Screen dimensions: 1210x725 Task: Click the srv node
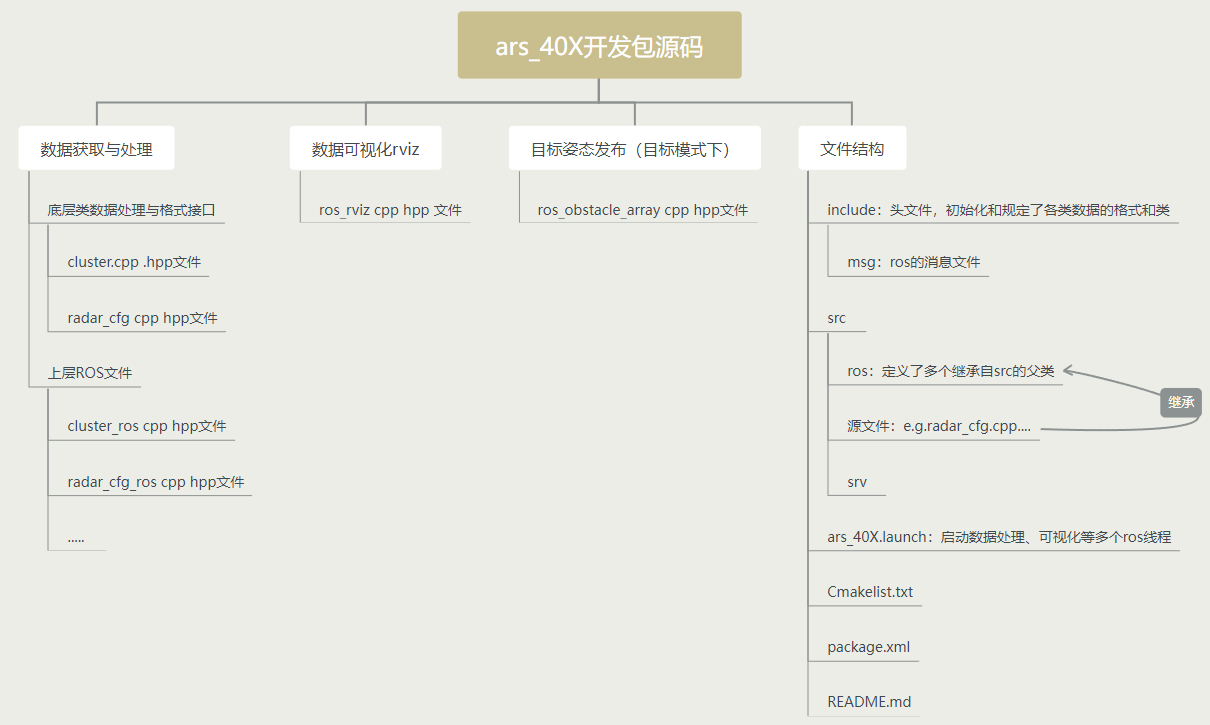(856, 481)
